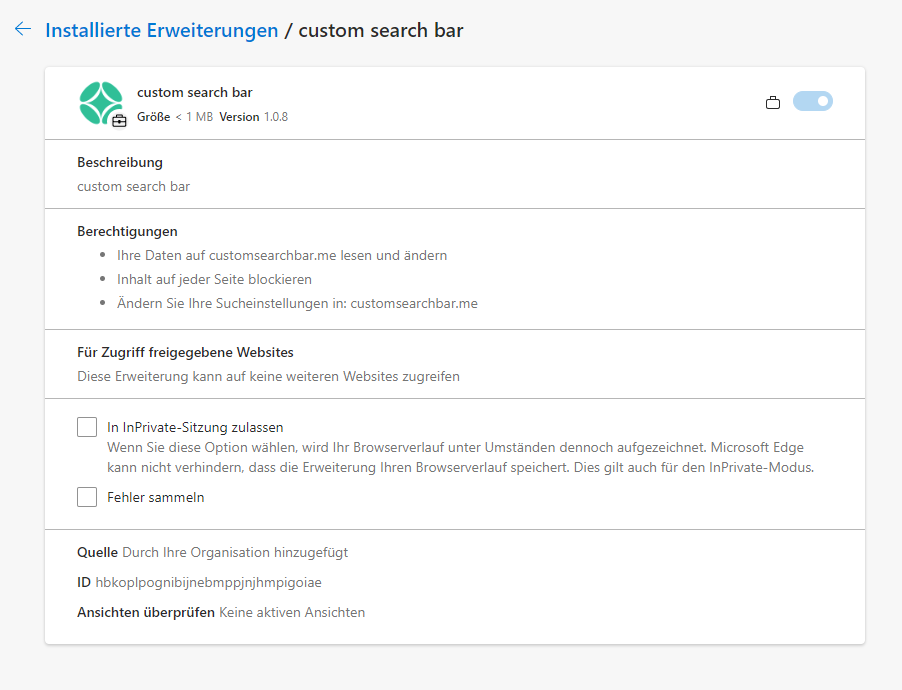Open Installierte Erweiterungen breadcrumb link

pos(162,30)
